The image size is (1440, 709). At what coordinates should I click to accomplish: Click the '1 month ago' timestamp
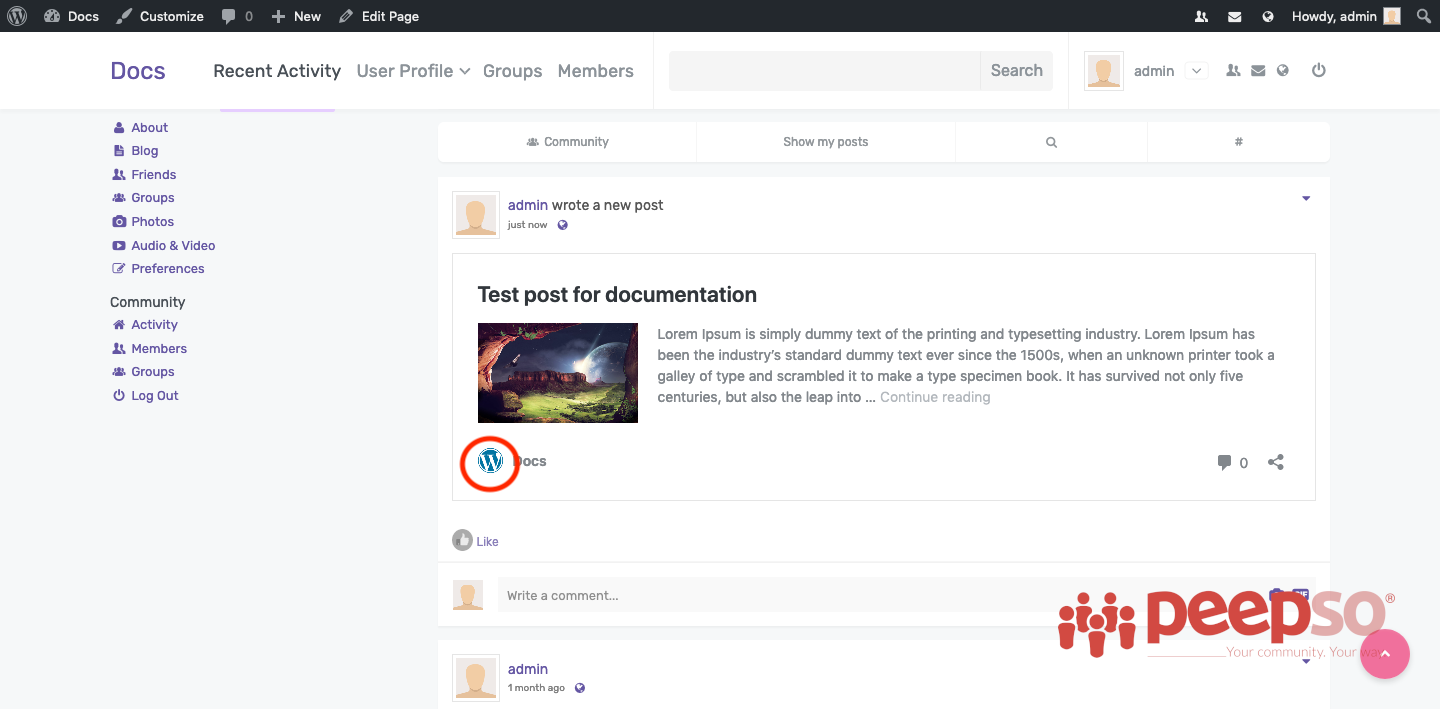pyautogui.click(x=536, y=688)
